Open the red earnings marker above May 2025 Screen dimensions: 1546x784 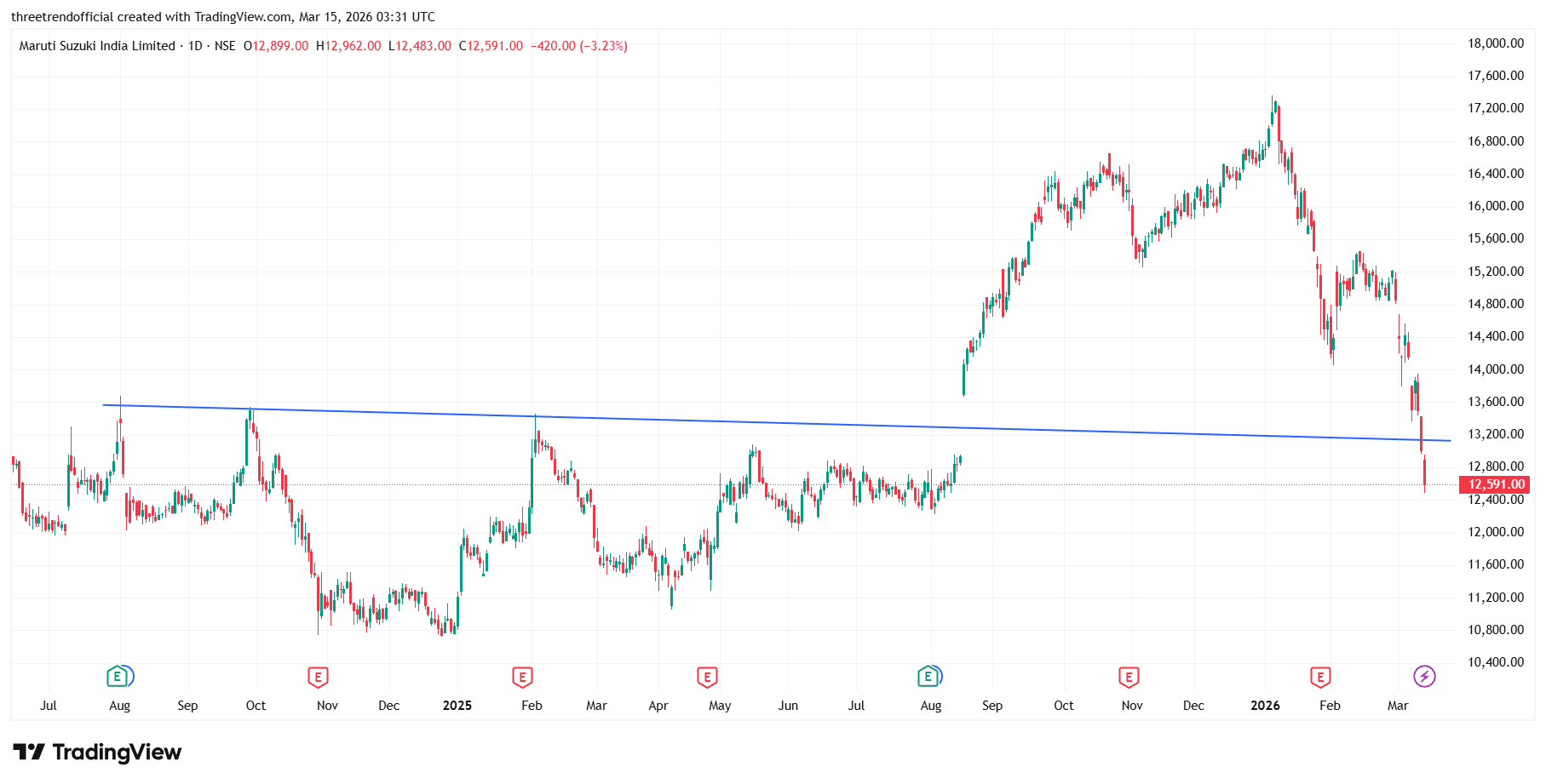coord(707,678)
